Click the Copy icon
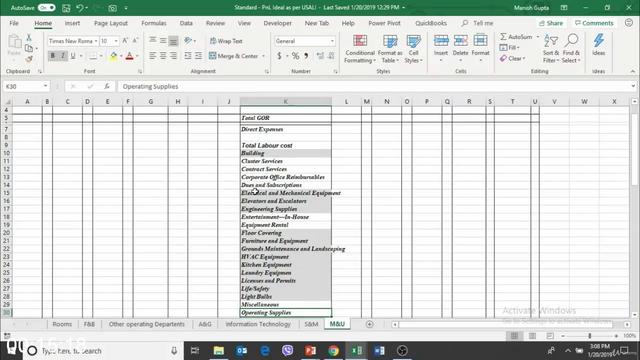 click(x=29, y=48)
